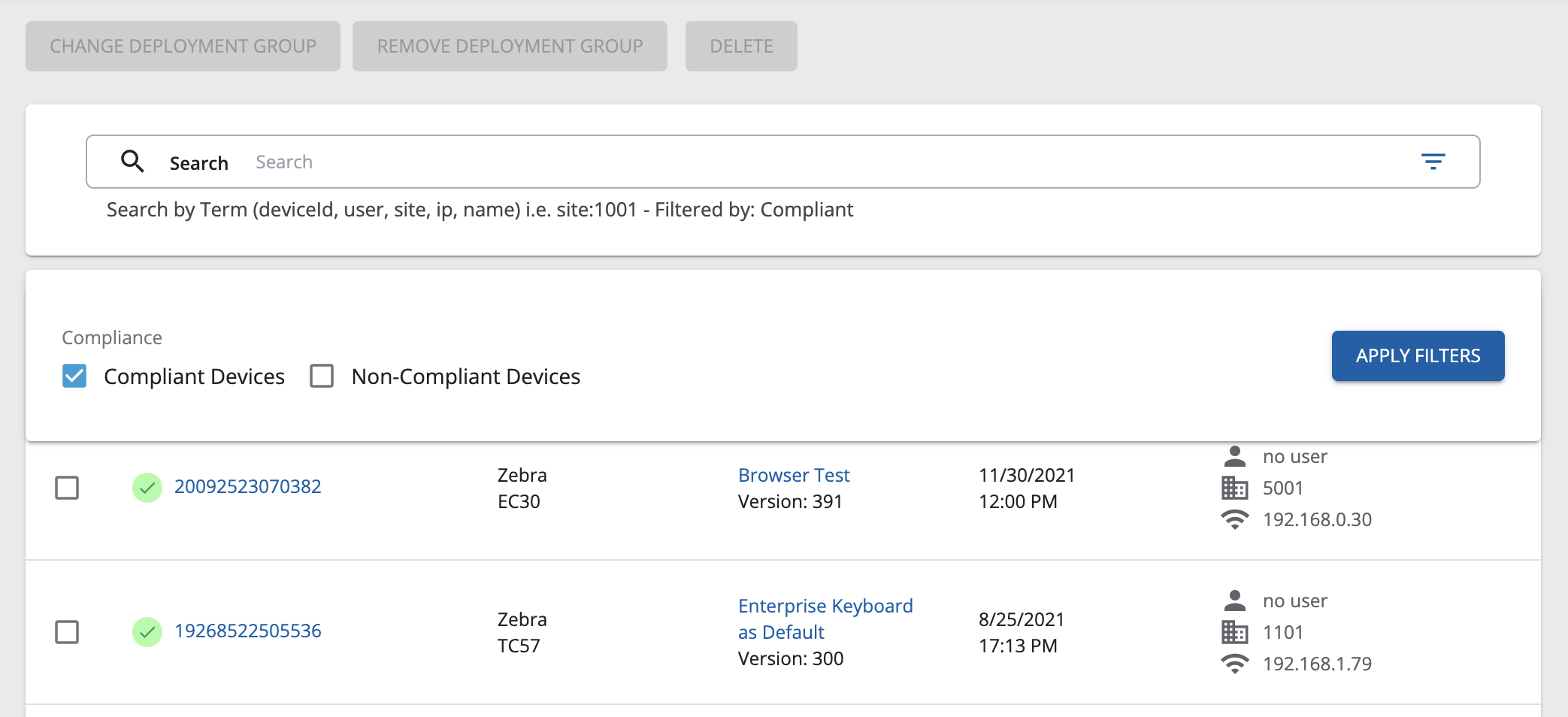Image resolution: width=1568 pixels, height=717 pixels.
Task: Click the IP address 192.168.0.30
Action: click(x=1317, y=519)
